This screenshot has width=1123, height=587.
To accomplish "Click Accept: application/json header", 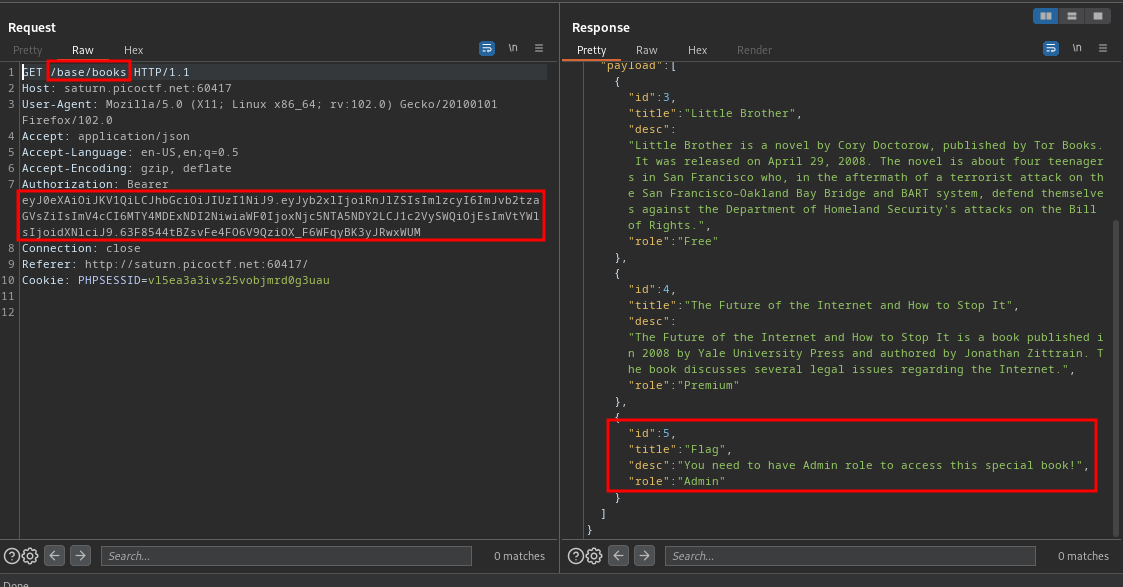I will click(106, 136).
